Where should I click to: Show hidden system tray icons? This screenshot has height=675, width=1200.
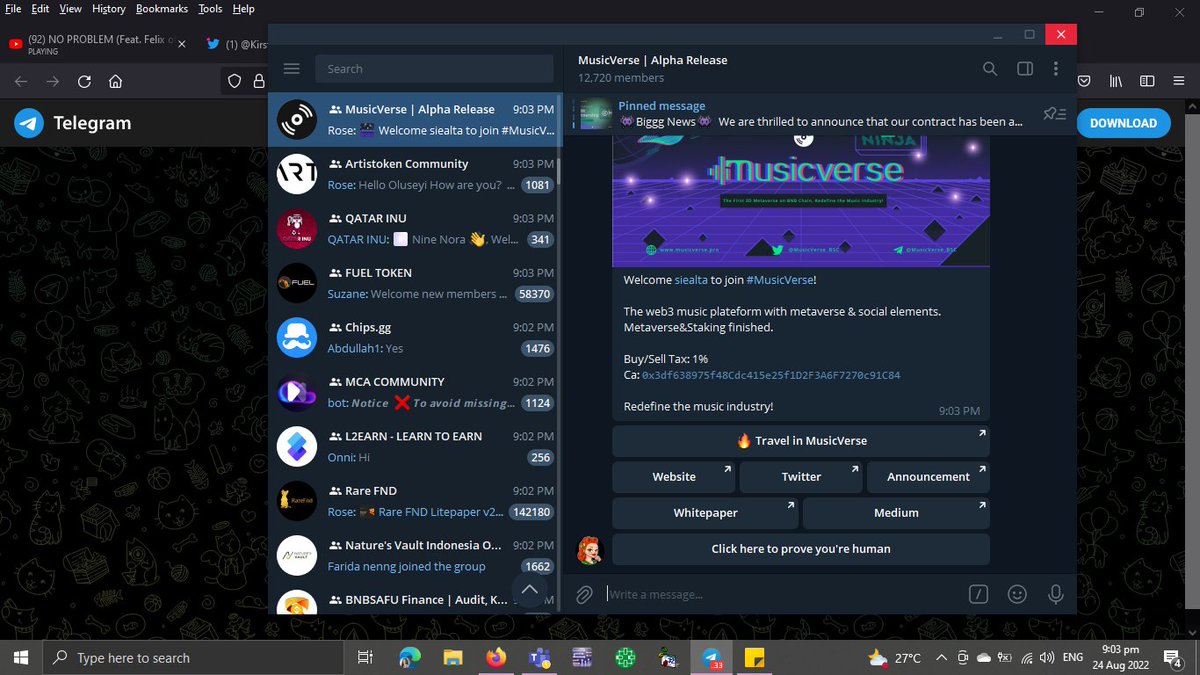point(941,657)
